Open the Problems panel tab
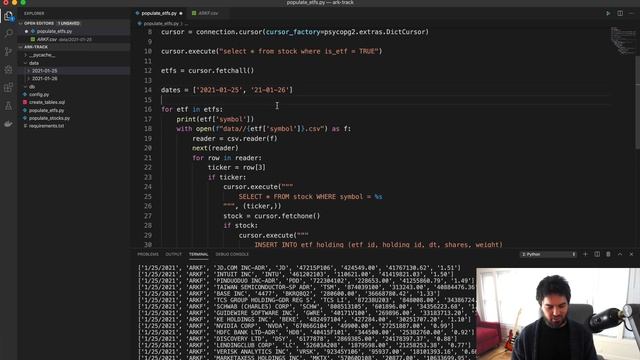This screenshot has width=640, height=360. (x=148, y=254)
